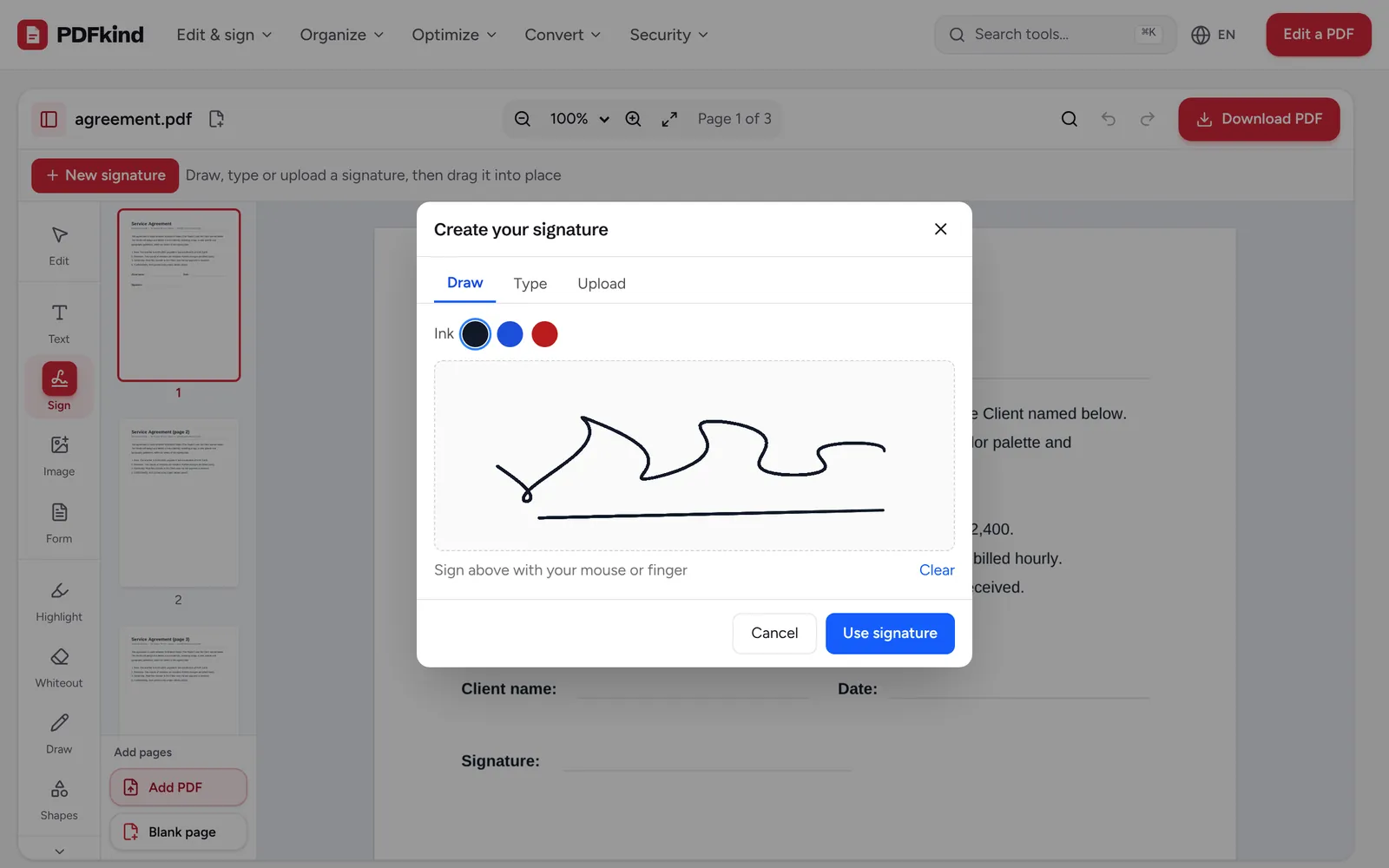Switch to the Upload tab
The image size is (1389, 868).
[601, 284]
